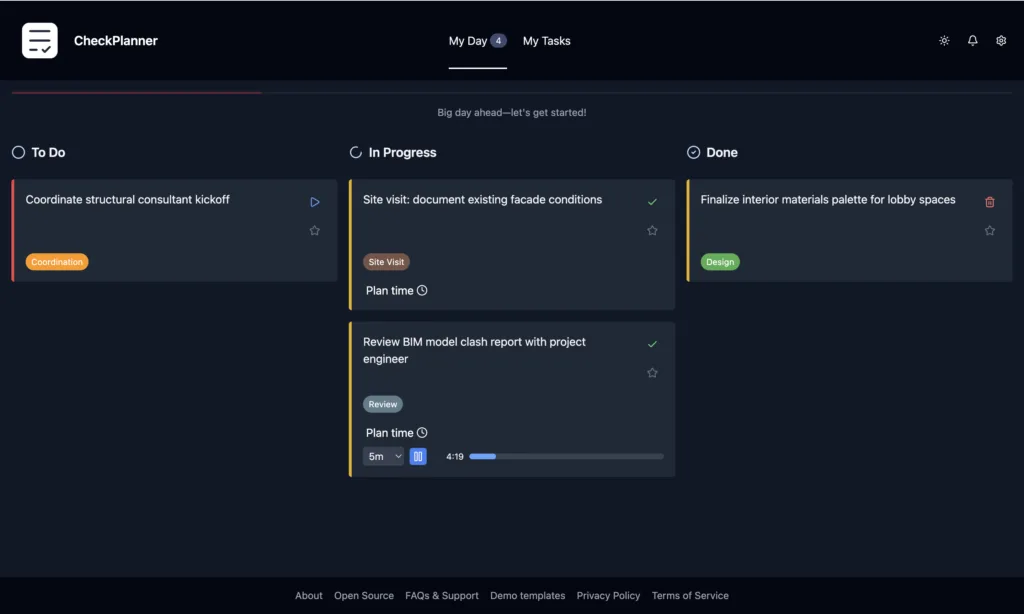Viewport: 1024px width, 614px height.
Task: Star the Site visit facade task
Action: [652, 231]
